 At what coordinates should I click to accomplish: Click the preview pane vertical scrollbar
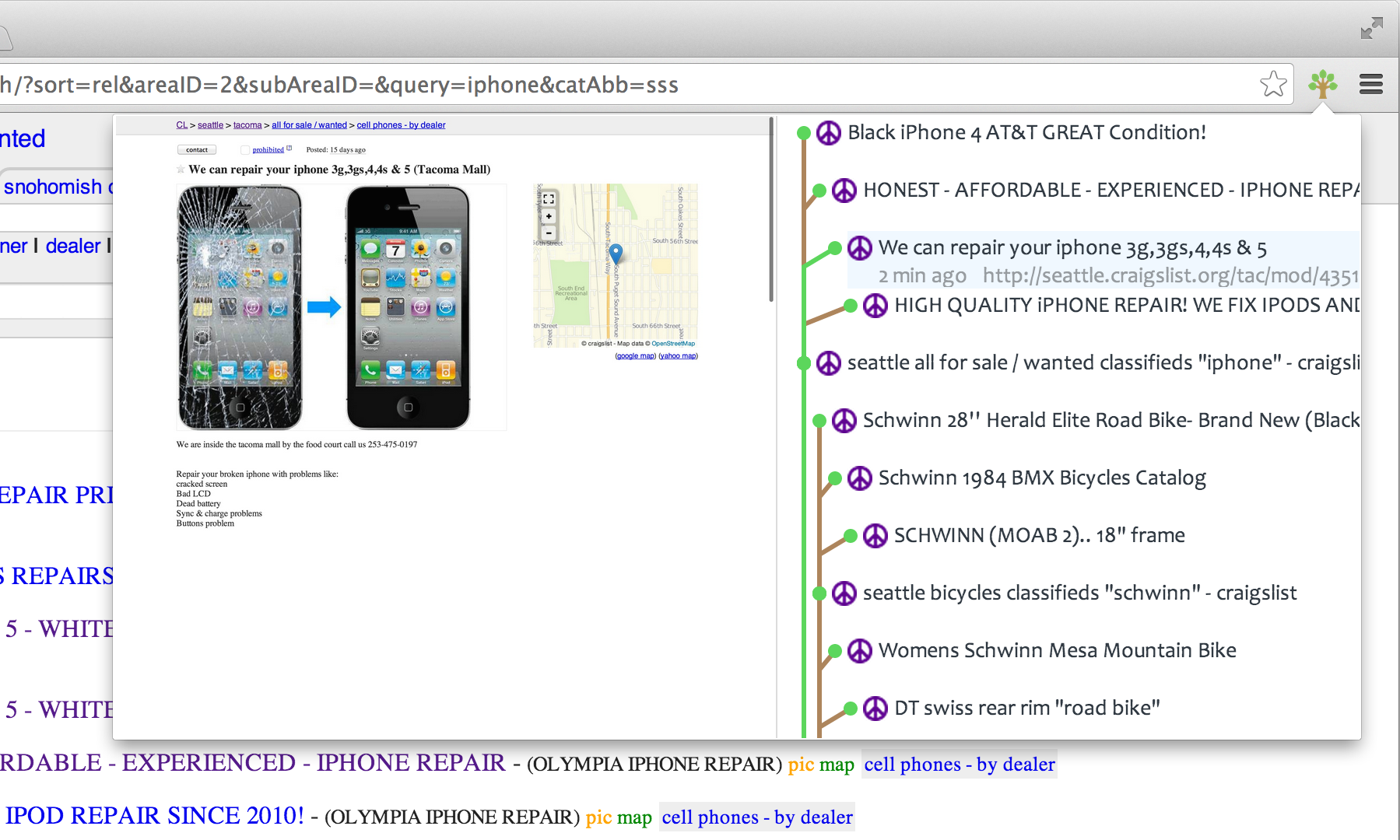pyautogui.click(x=771, y=210)
